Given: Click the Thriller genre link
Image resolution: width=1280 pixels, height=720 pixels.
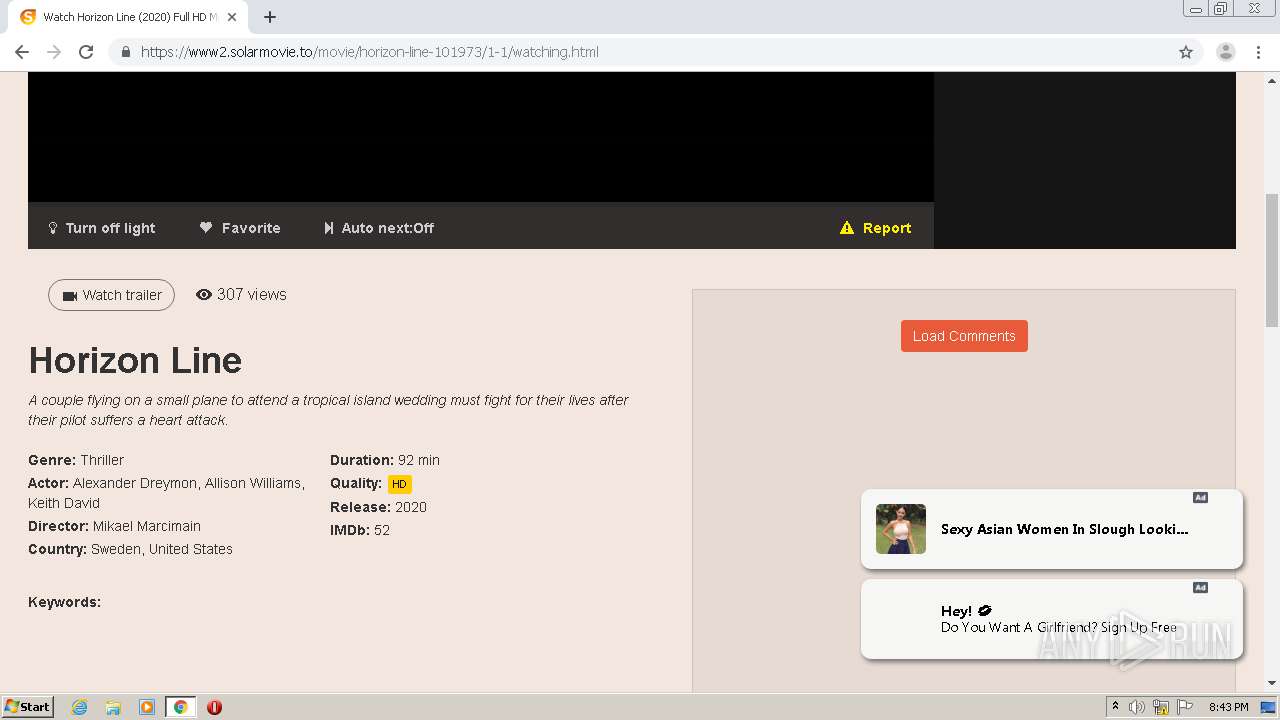Looking at the screenshot, I should [x=102, y=460].
